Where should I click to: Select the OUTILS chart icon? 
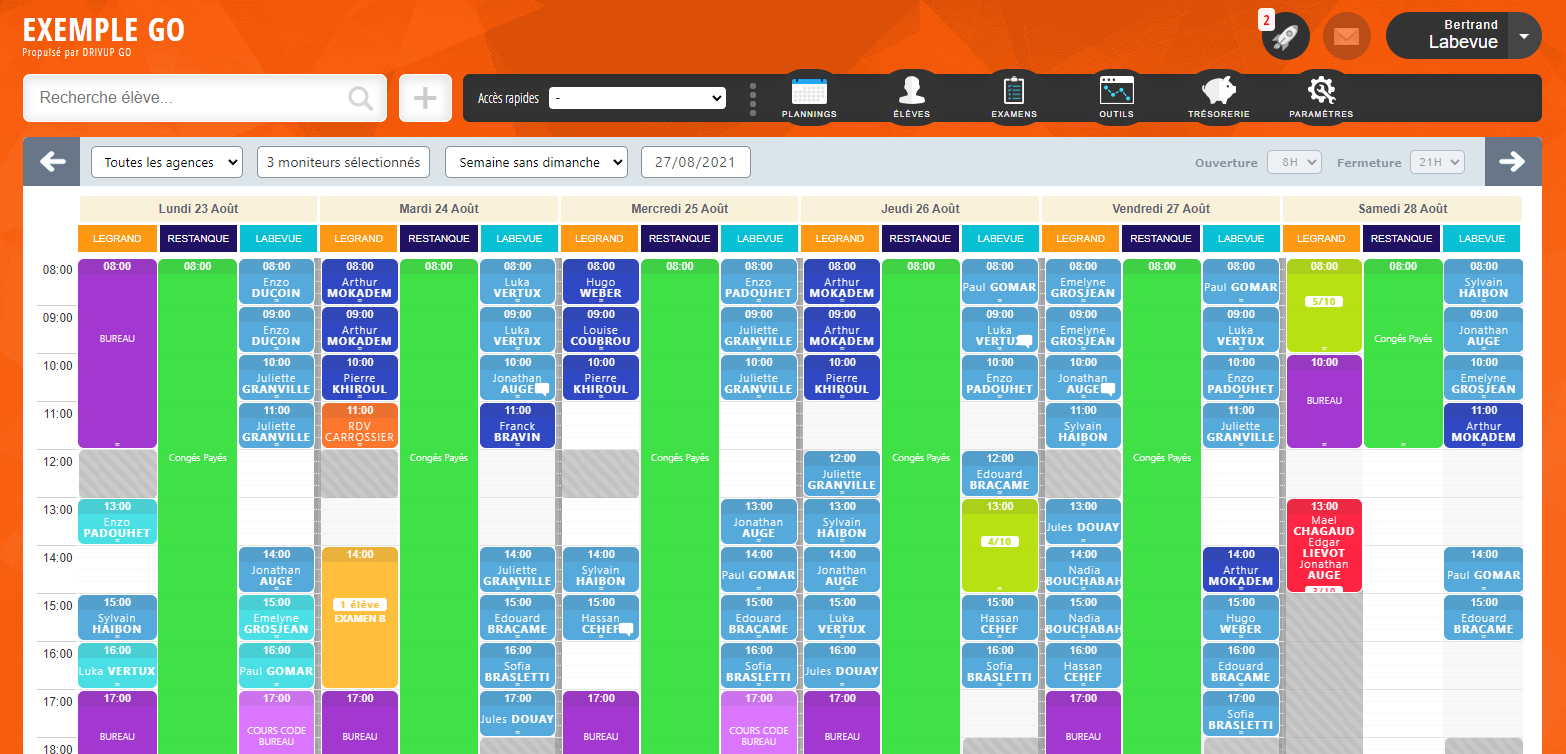click(1116, 96)
